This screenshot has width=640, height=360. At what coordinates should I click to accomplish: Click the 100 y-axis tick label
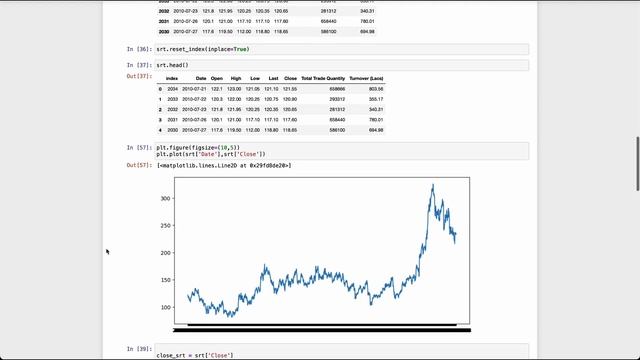click(165, 307)
